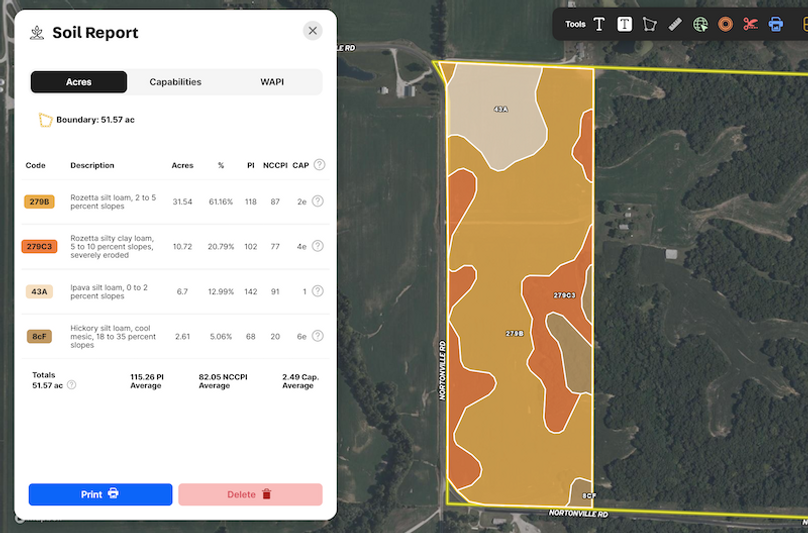
Task: Open help icon for 43A row
Action: 318,291
